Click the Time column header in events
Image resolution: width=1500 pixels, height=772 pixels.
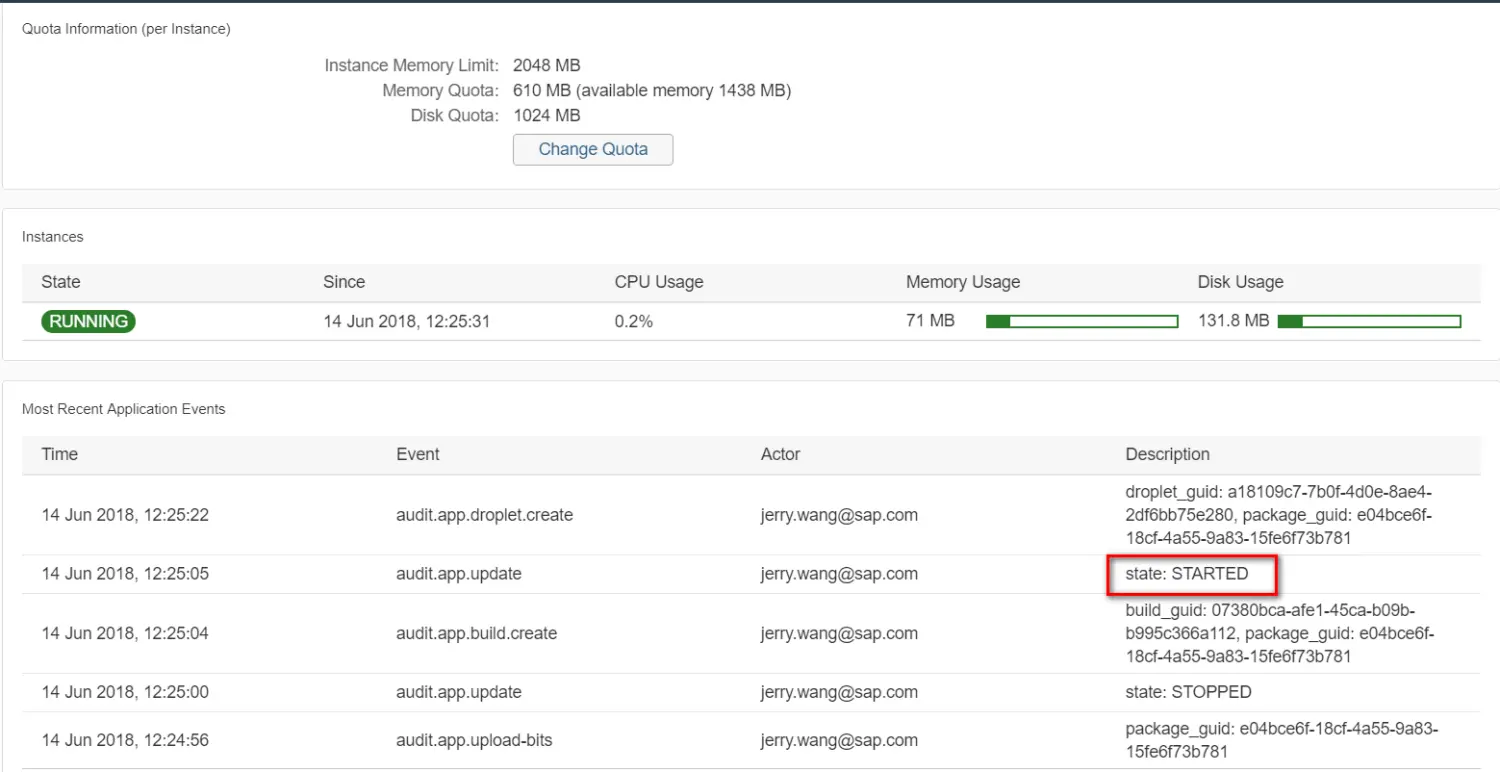tap(60, 454)
